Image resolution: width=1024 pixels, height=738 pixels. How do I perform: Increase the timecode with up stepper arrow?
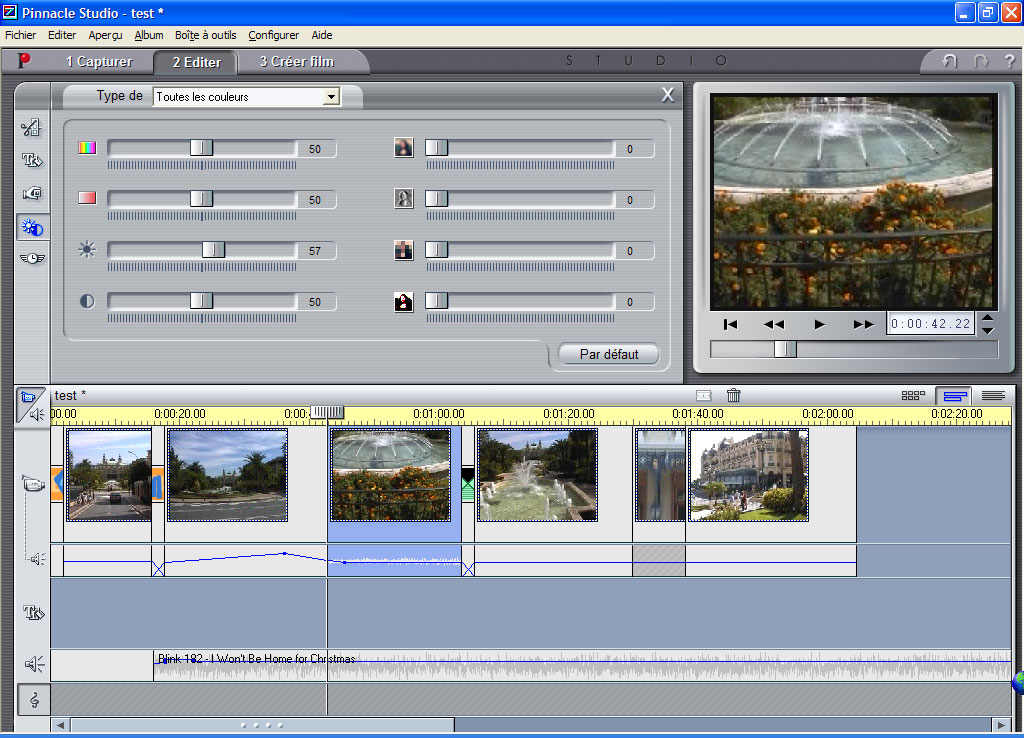(x=987, y=318)
